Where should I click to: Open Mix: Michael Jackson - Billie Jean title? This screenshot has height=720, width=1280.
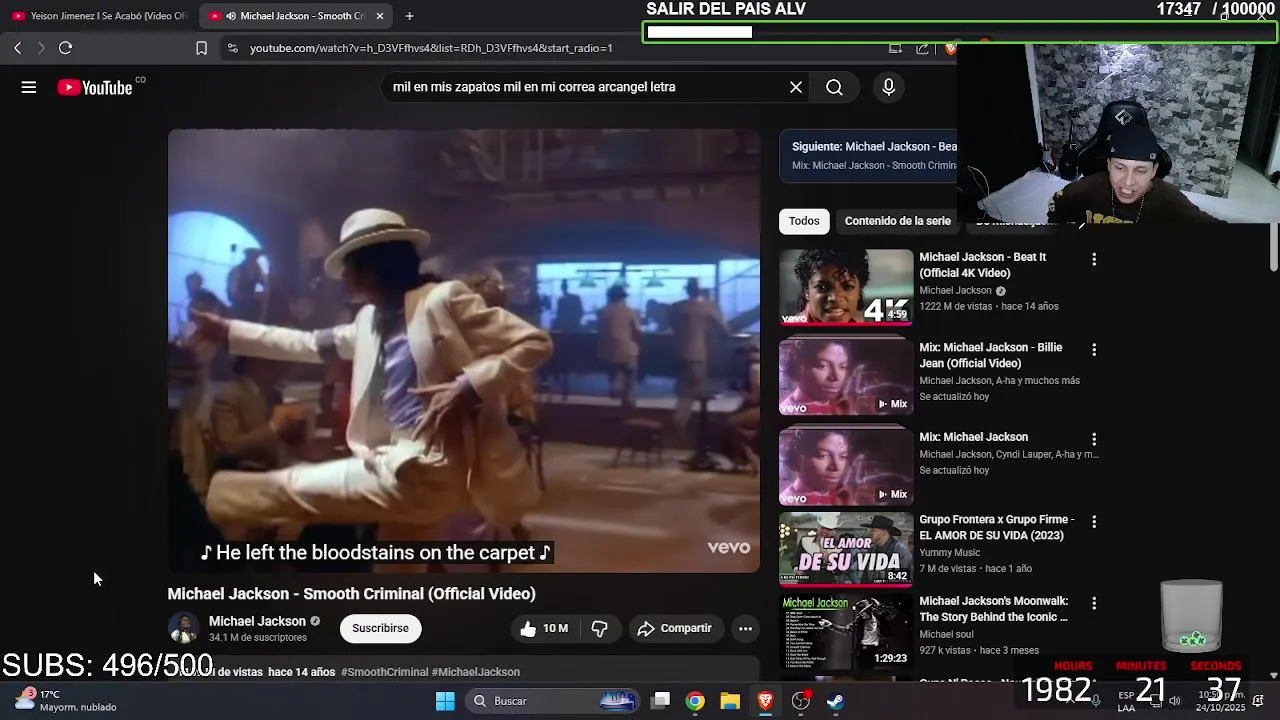(x=990, y=355)
